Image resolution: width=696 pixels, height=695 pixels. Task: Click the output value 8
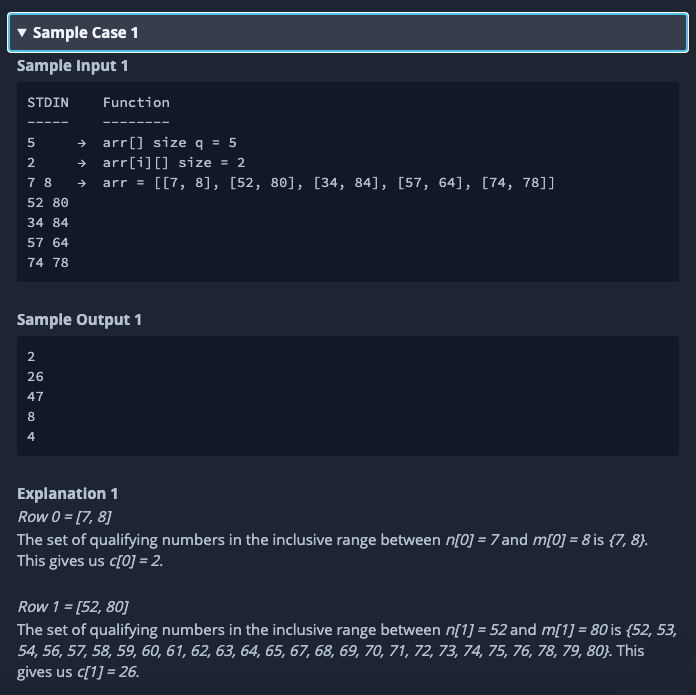[x=31, y=417]
